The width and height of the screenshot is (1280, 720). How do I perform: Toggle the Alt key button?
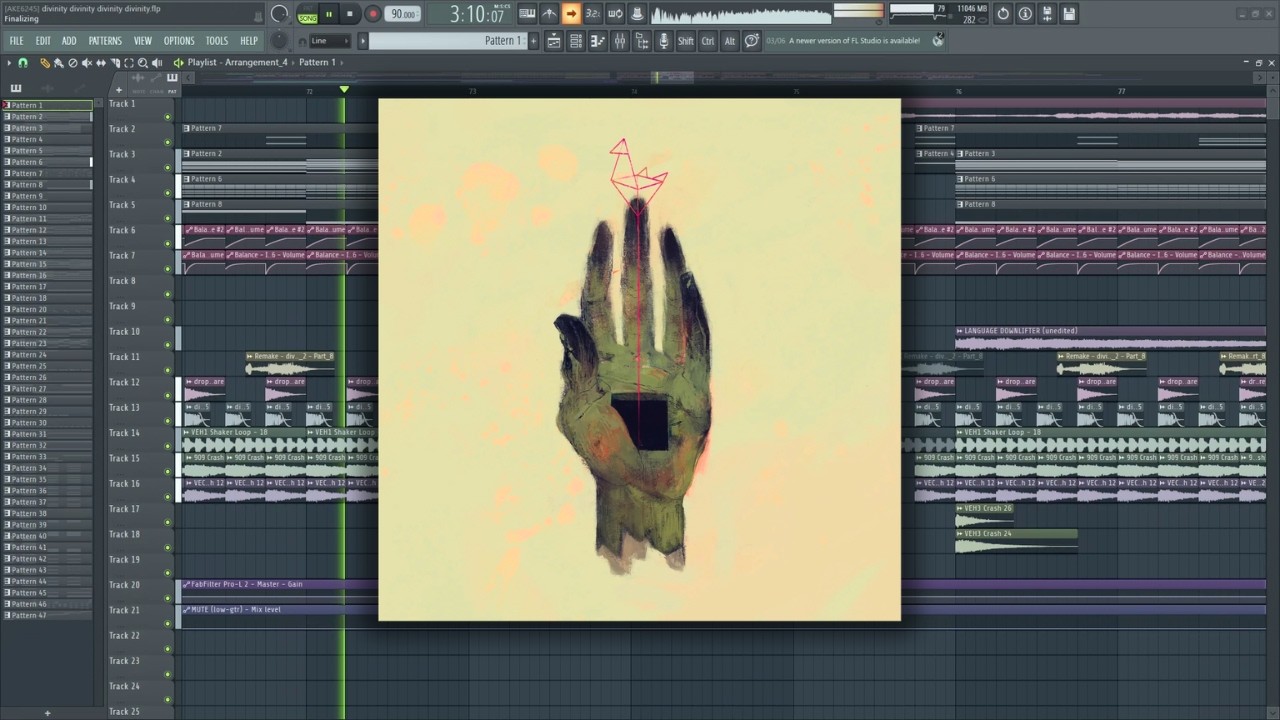pos(730,41)
